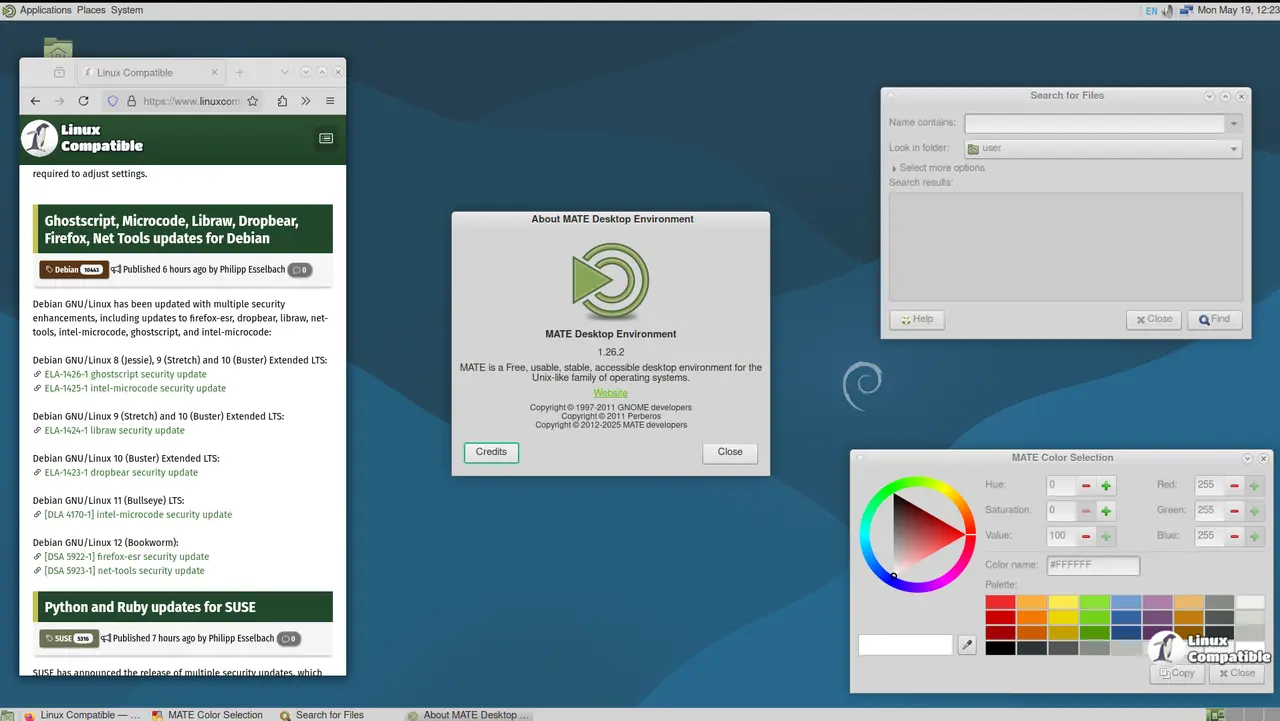This screenshot has height=721, width=1280.
Task: Click the toolbar overflow chevron icon in Firefox
Action: (306, 100)
